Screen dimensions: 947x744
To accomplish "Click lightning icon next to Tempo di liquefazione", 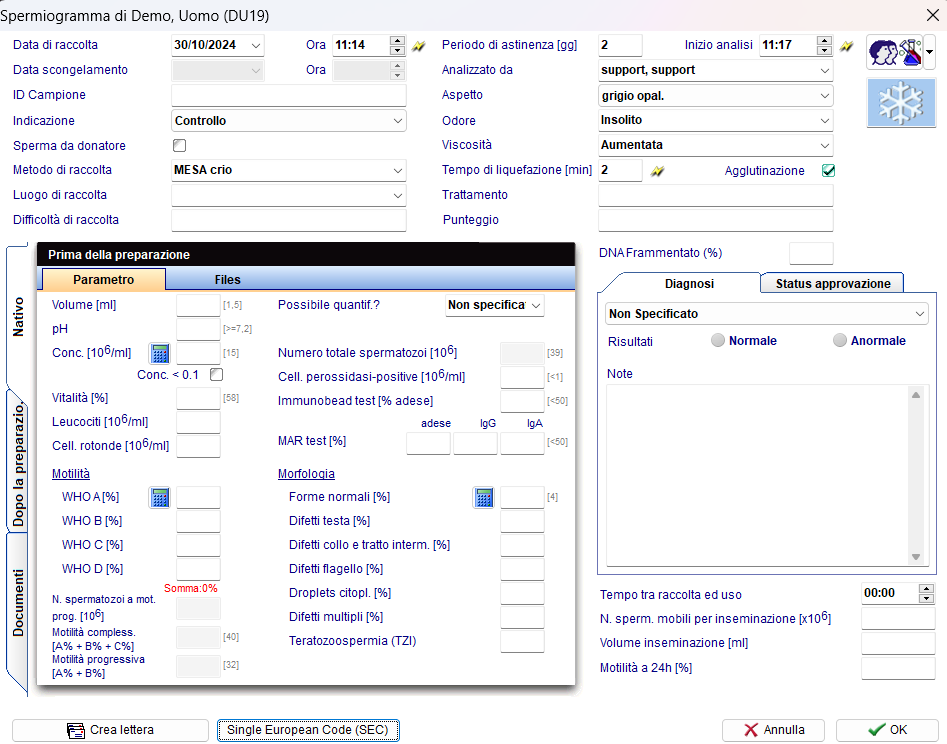I will click(x=658, y=172).
